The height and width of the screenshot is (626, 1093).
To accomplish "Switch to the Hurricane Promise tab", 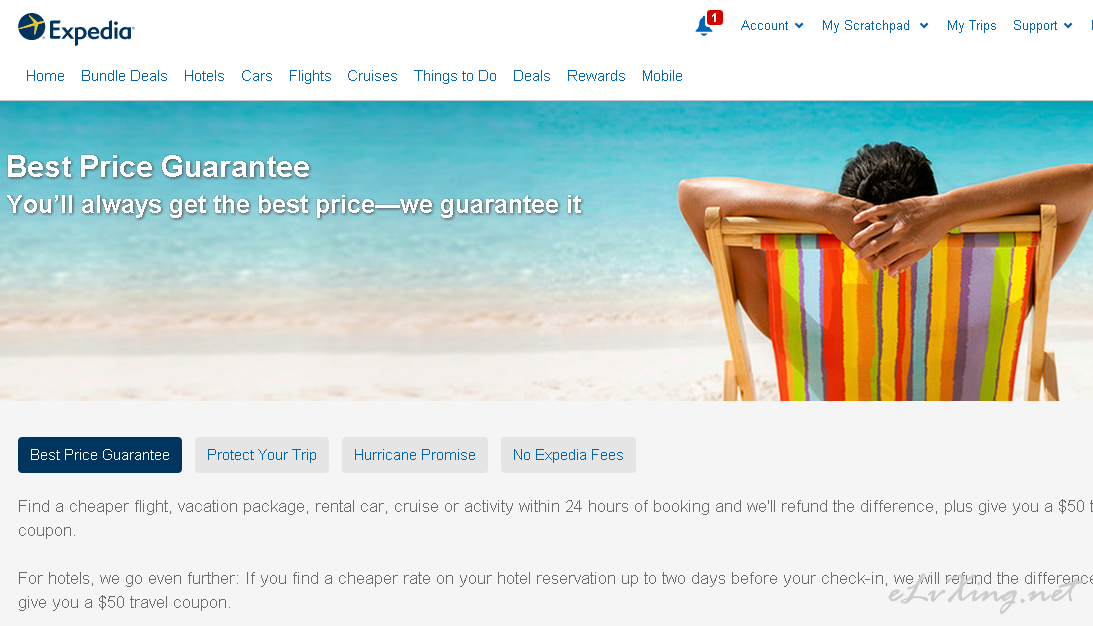I will click(415, 455).
